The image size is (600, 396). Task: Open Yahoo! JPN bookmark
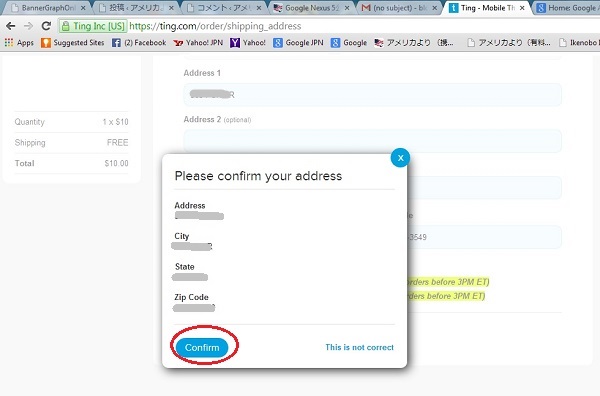pyautogui.click(x=198, y=43)
